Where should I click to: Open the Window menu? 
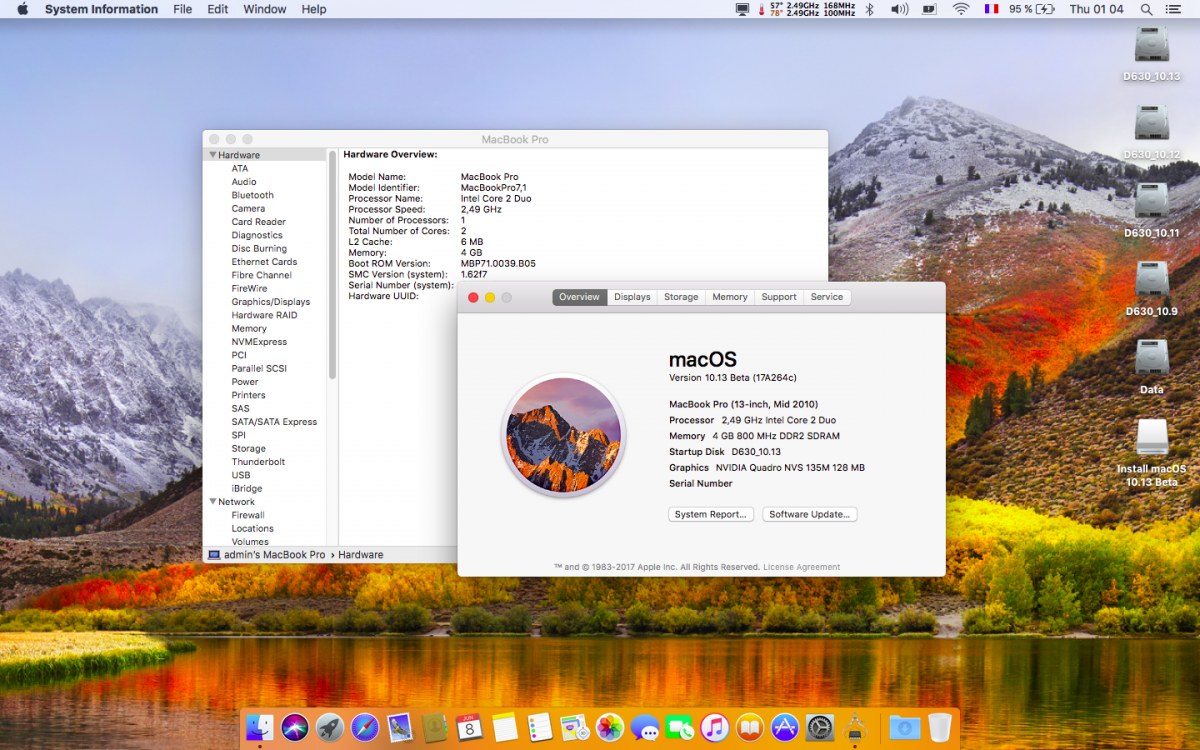coord(264,9)
